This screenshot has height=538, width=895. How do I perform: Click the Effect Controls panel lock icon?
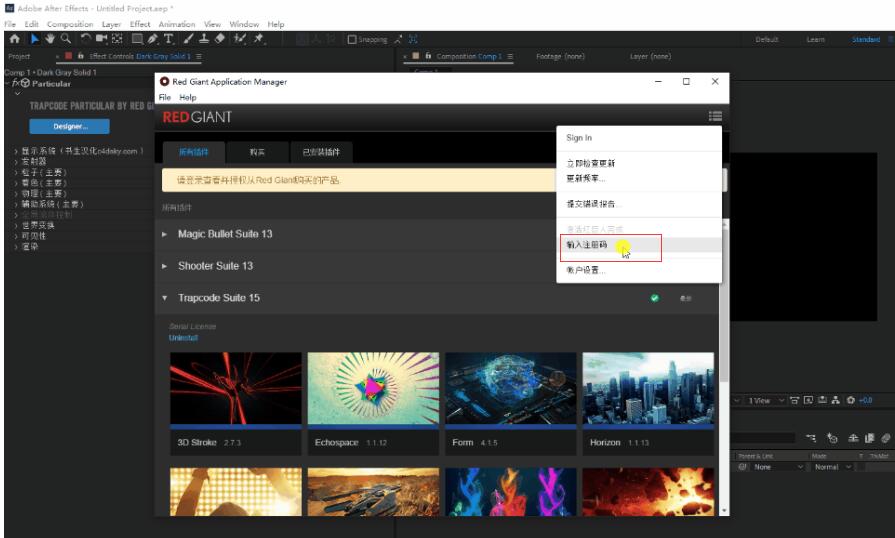[80, 57]
